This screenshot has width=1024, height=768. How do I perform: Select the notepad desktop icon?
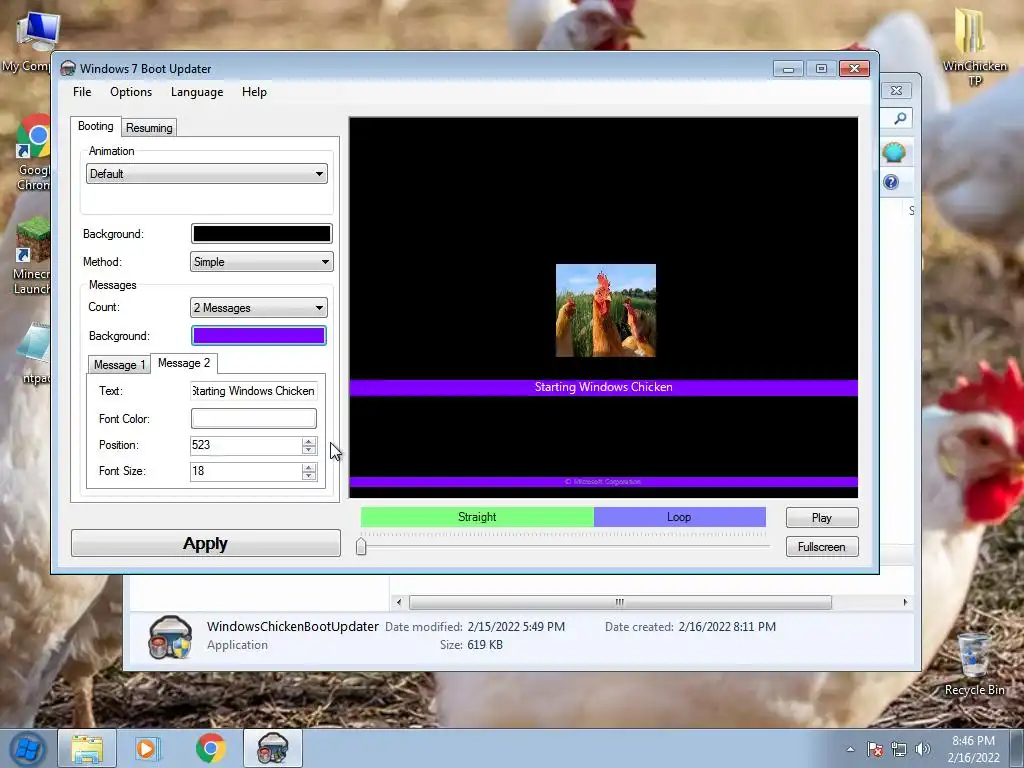coord(35,353)
